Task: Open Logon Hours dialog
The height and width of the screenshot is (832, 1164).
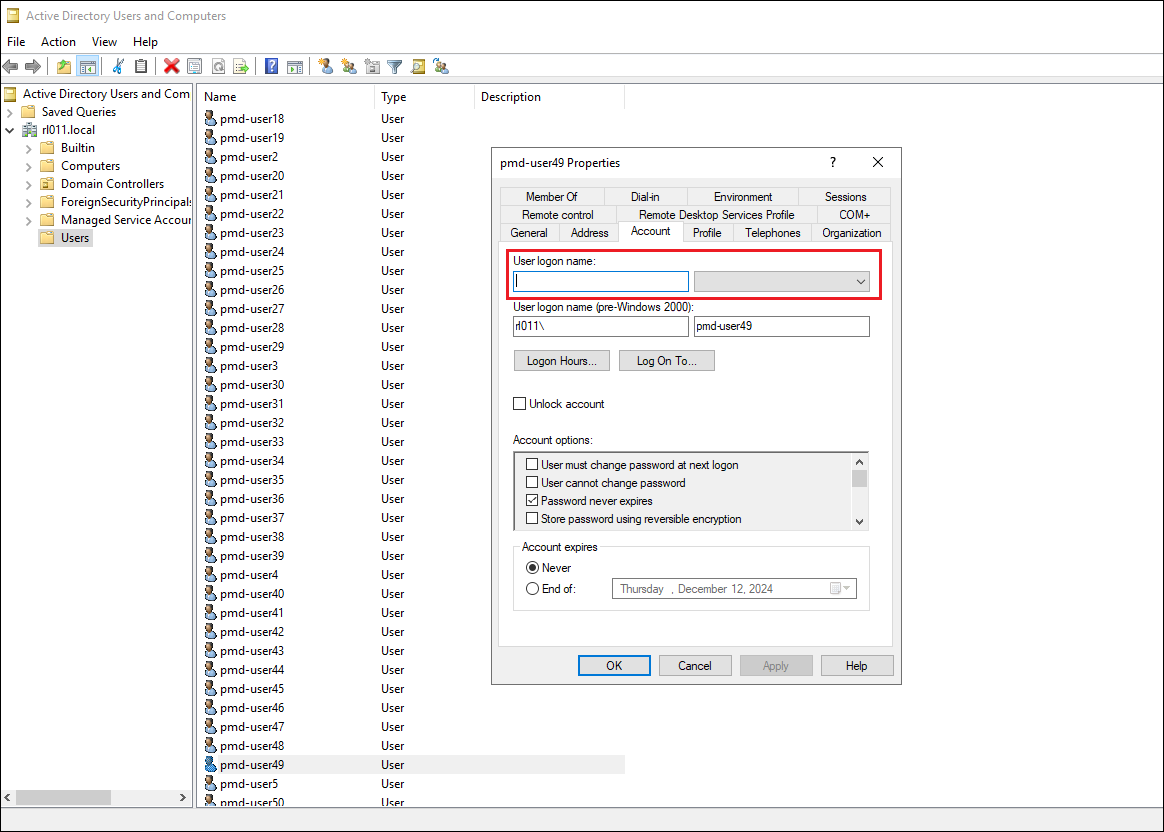Action: click(x=562, y=361)
